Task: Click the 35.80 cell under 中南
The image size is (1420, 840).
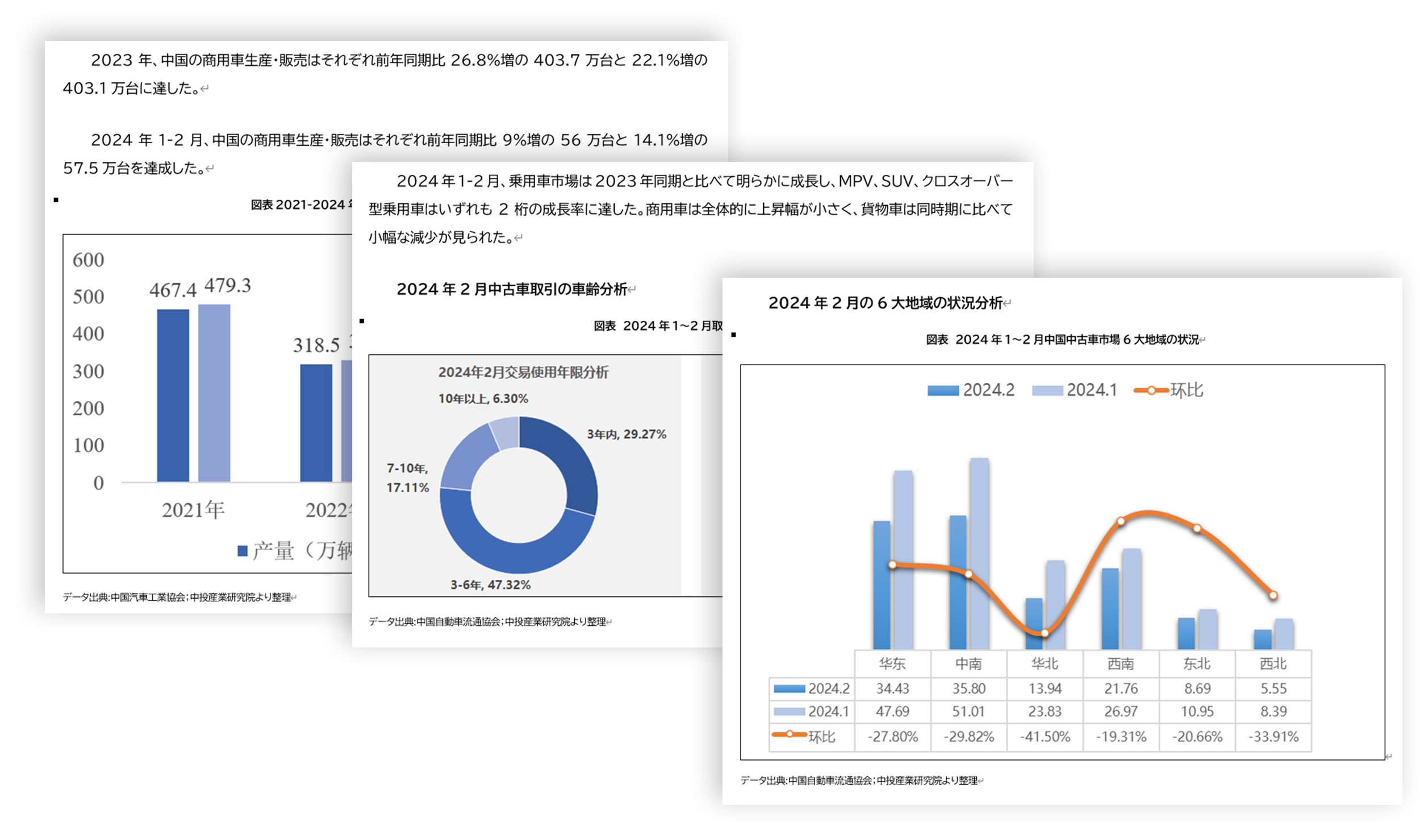Action: [968, 688]
